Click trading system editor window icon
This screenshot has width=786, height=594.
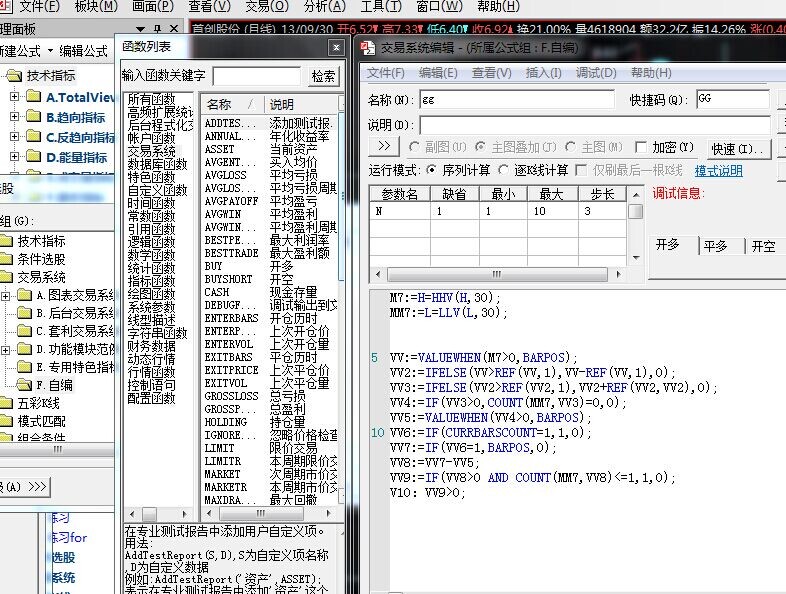[368, 48]
